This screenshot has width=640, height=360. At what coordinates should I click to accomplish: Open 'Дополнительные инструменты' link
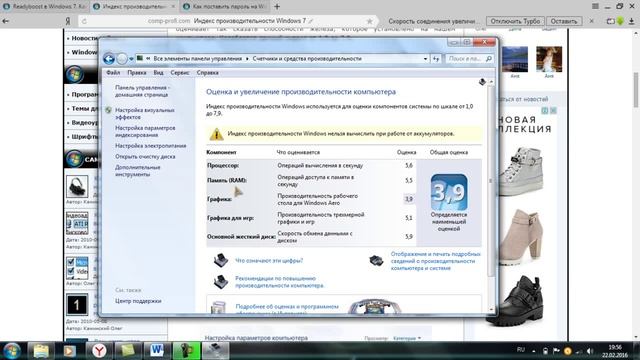click(138, 171)
